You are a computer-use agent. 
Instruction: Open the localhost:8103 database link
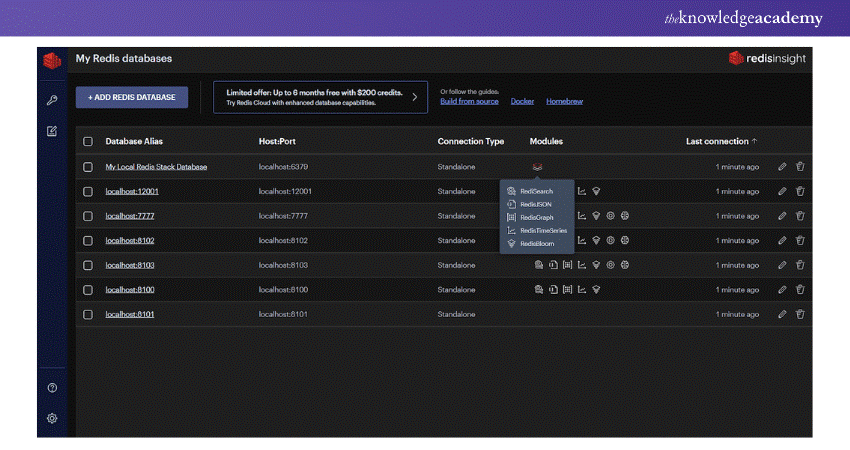pos(130,265)
